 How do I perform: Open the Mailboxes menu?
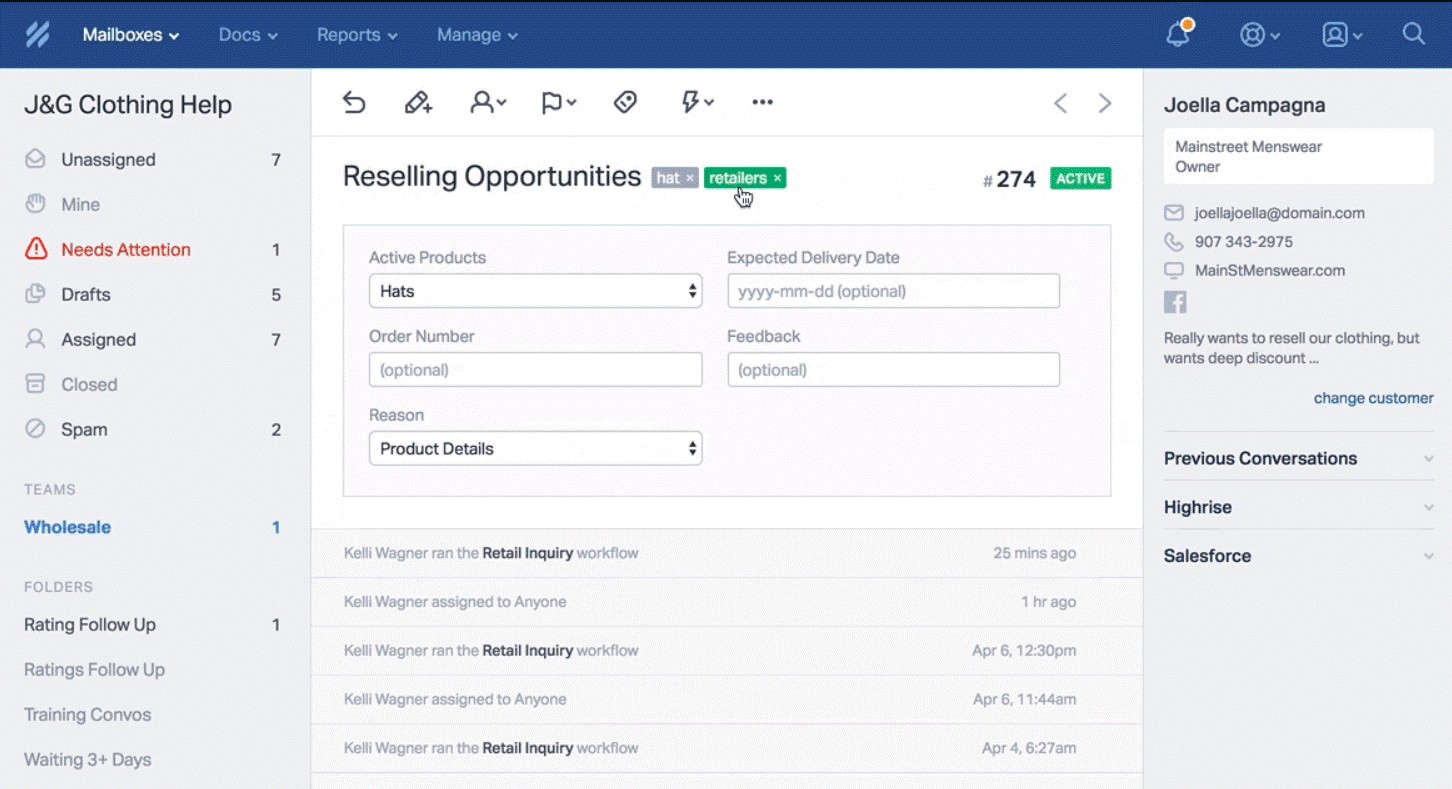point(130,34)
